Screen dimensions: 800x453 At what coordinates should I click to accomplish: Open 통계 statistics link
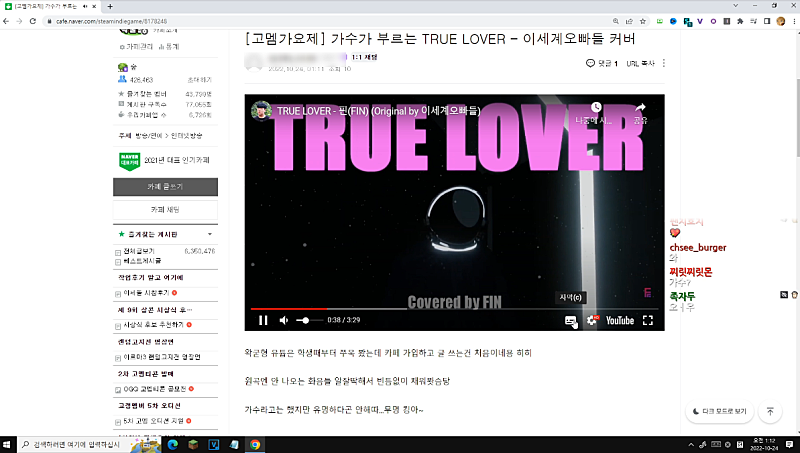point(169,46)
